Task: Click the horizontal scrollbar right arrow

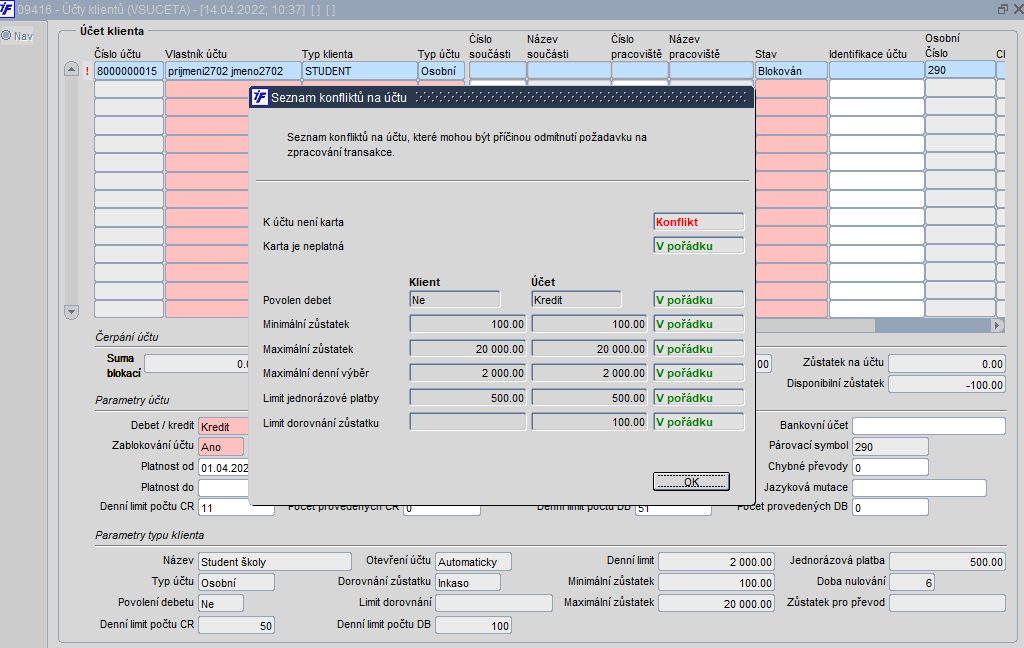Action: (996, 325)
